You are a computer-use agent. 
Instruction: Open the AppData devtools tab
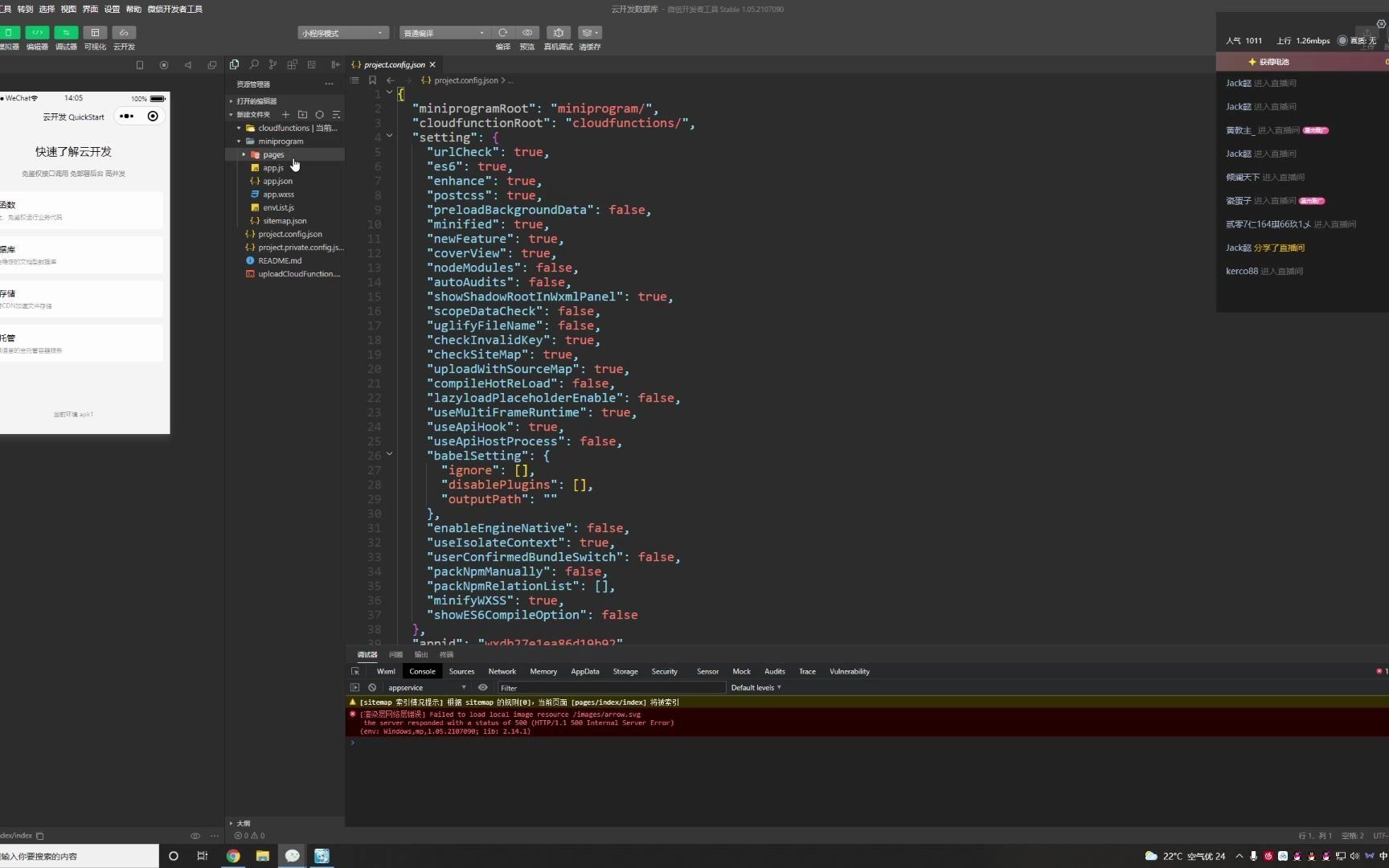585,672
